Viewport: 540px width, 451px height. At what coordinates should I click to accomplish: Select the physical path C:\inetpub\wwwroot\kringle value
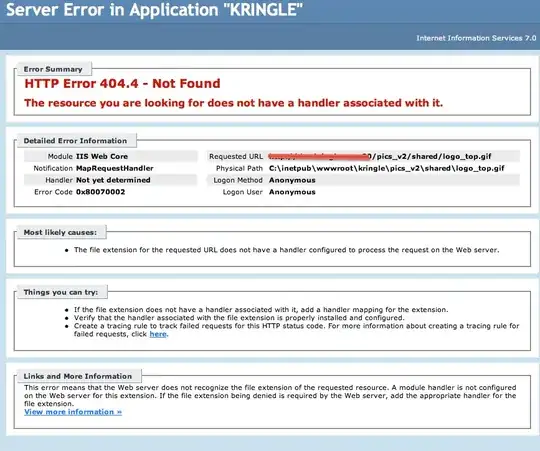point(387,168)
